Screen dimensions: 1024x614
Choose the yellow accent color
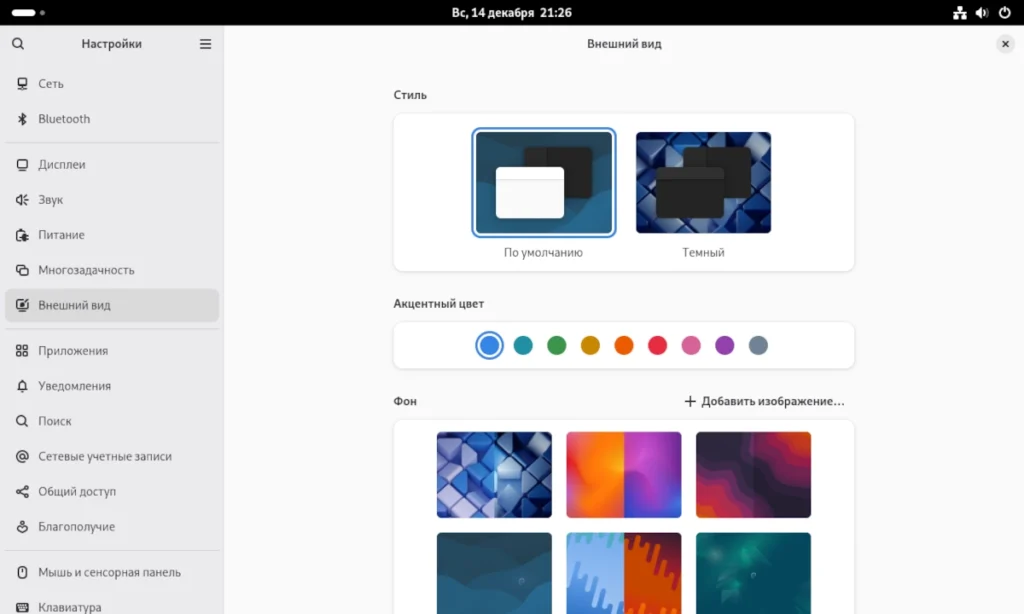(x=590, y=346)
